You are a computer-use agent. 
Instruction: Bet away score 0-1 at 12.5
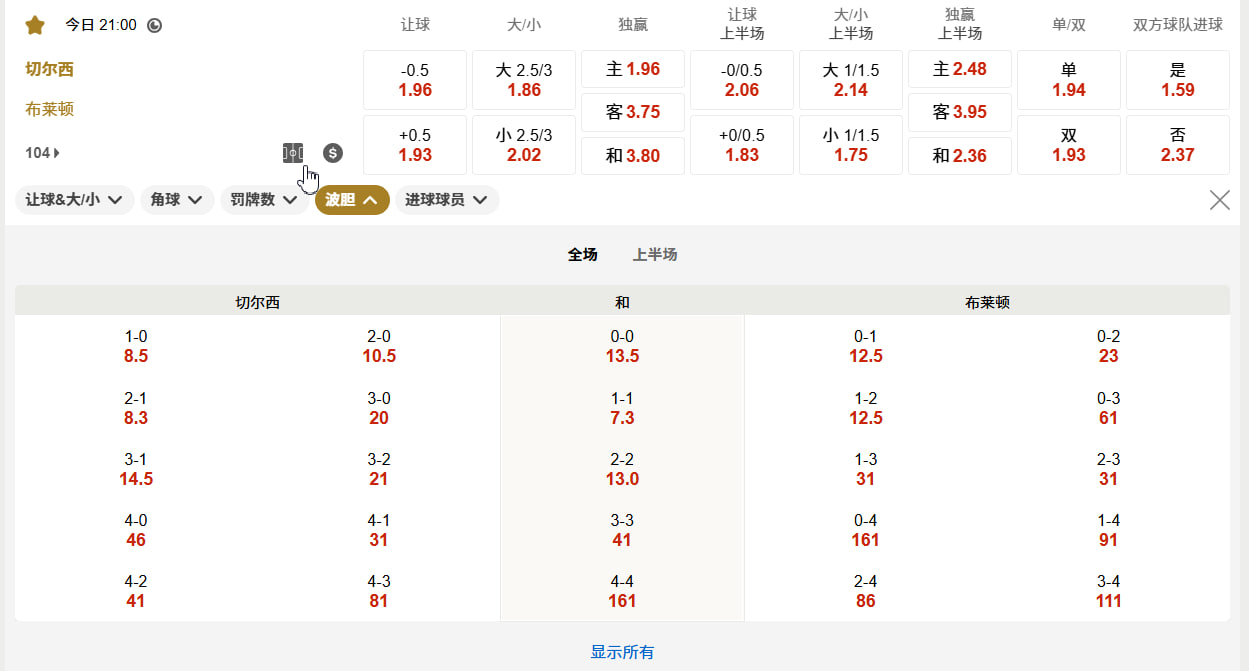coord(865,346)
